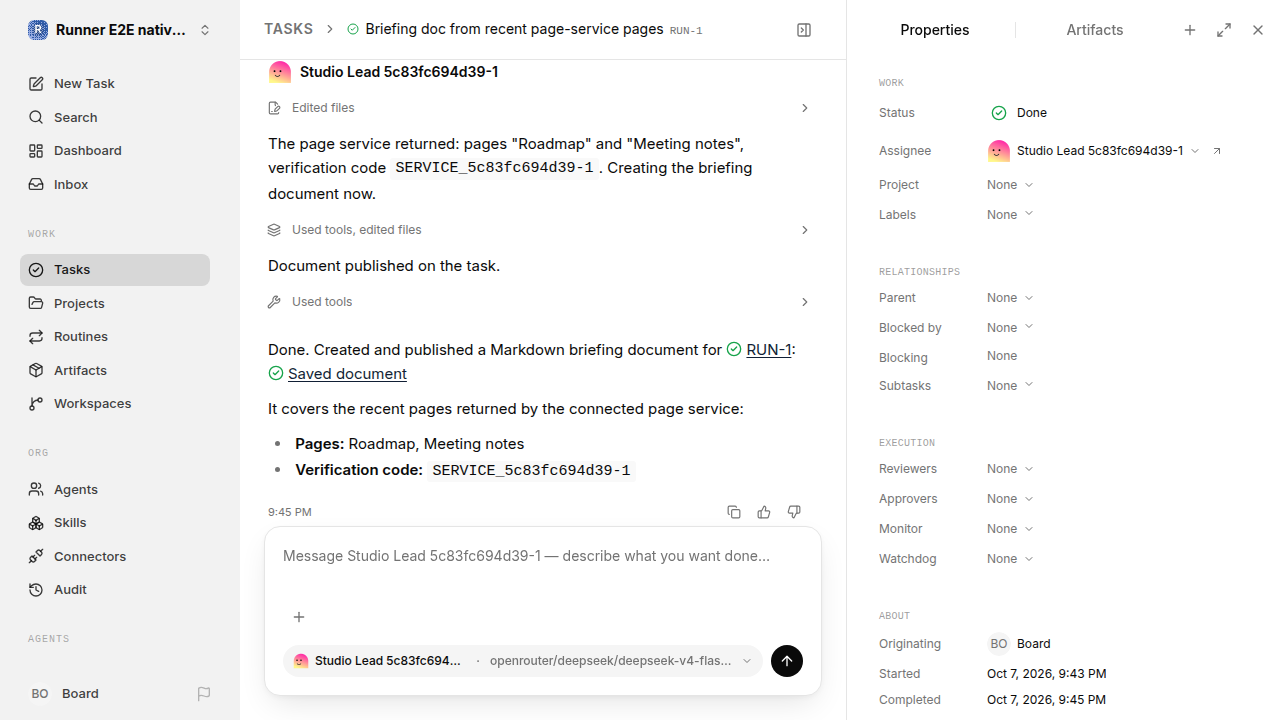1280x720 pixels.
Task: Expand the Edited files row
Action: point(540,108)
